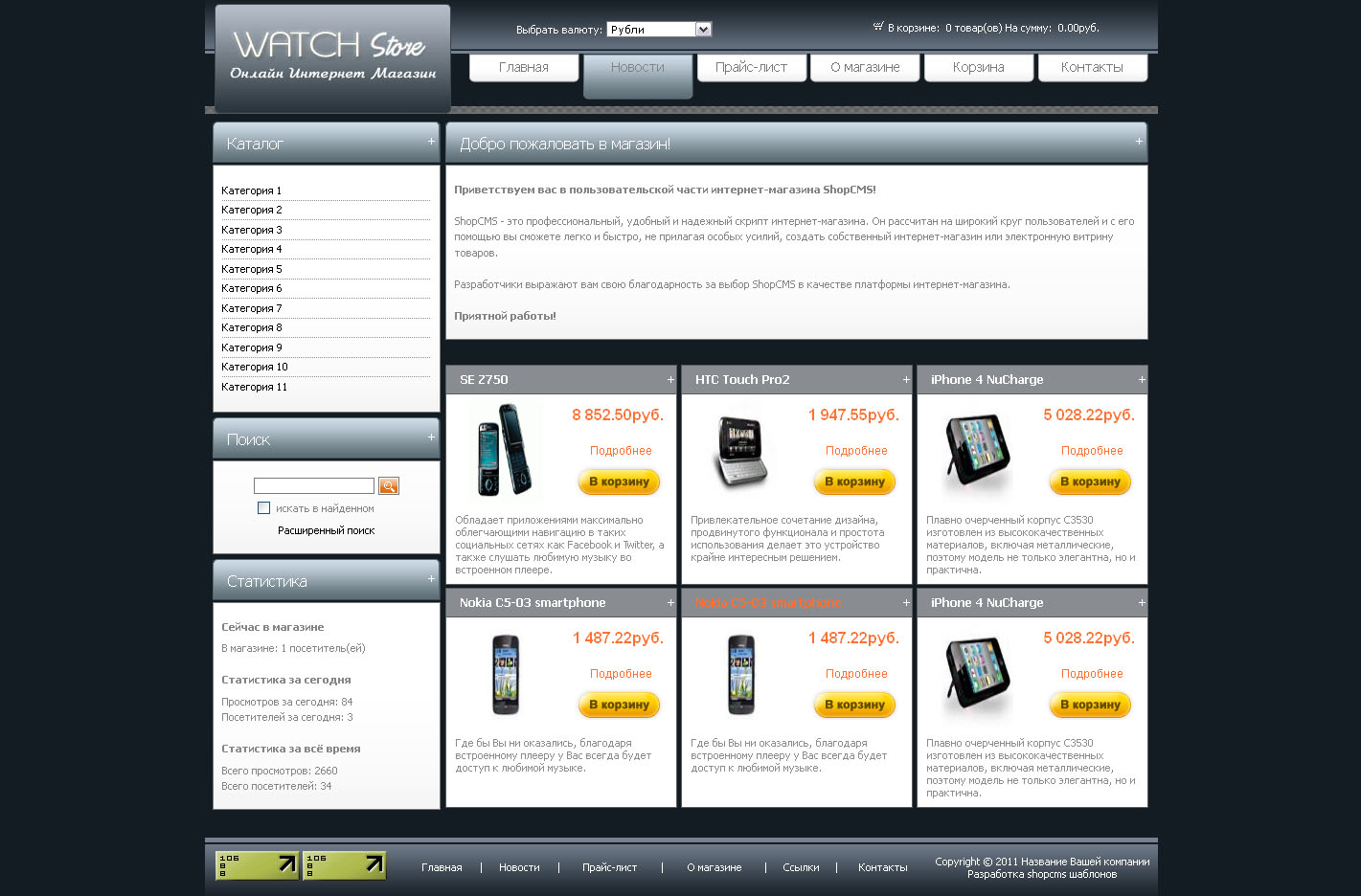Click the WATCH Store logo
The width and height of the screenshot is (1361, 896).
332,57
